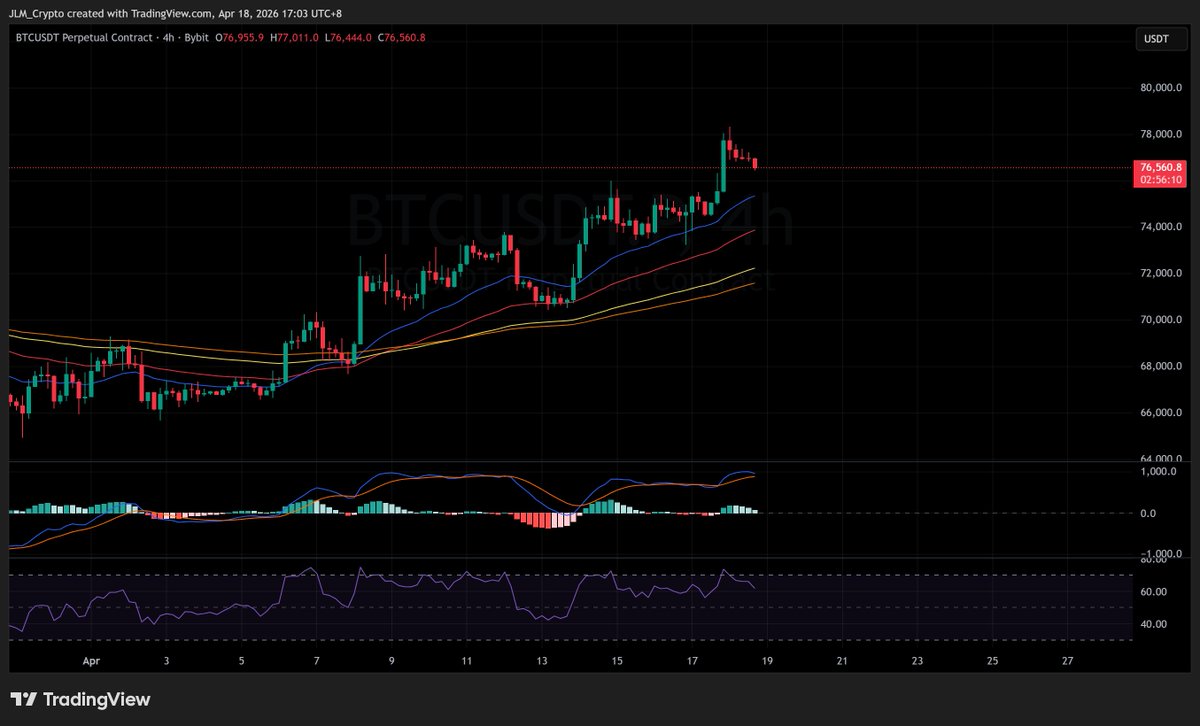Click the 70,000.0 price axis label
The image size is (1200, 726).
[x=1160, y=320]
